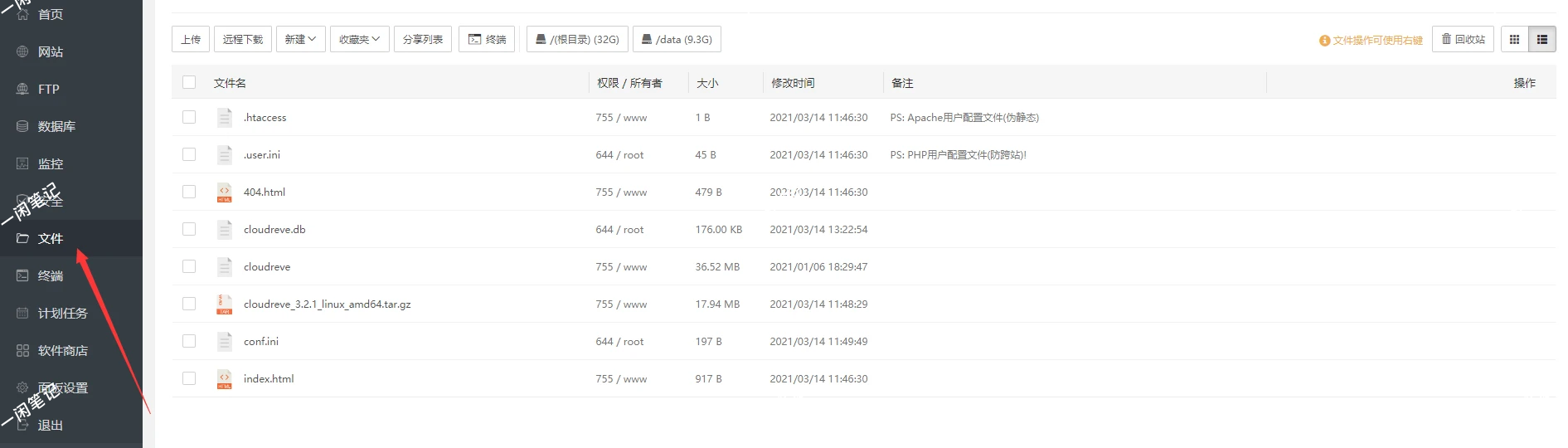Go to root directory (根目录) 32G disk
This screenshot has width=1568, height=448.
[577, 39]
